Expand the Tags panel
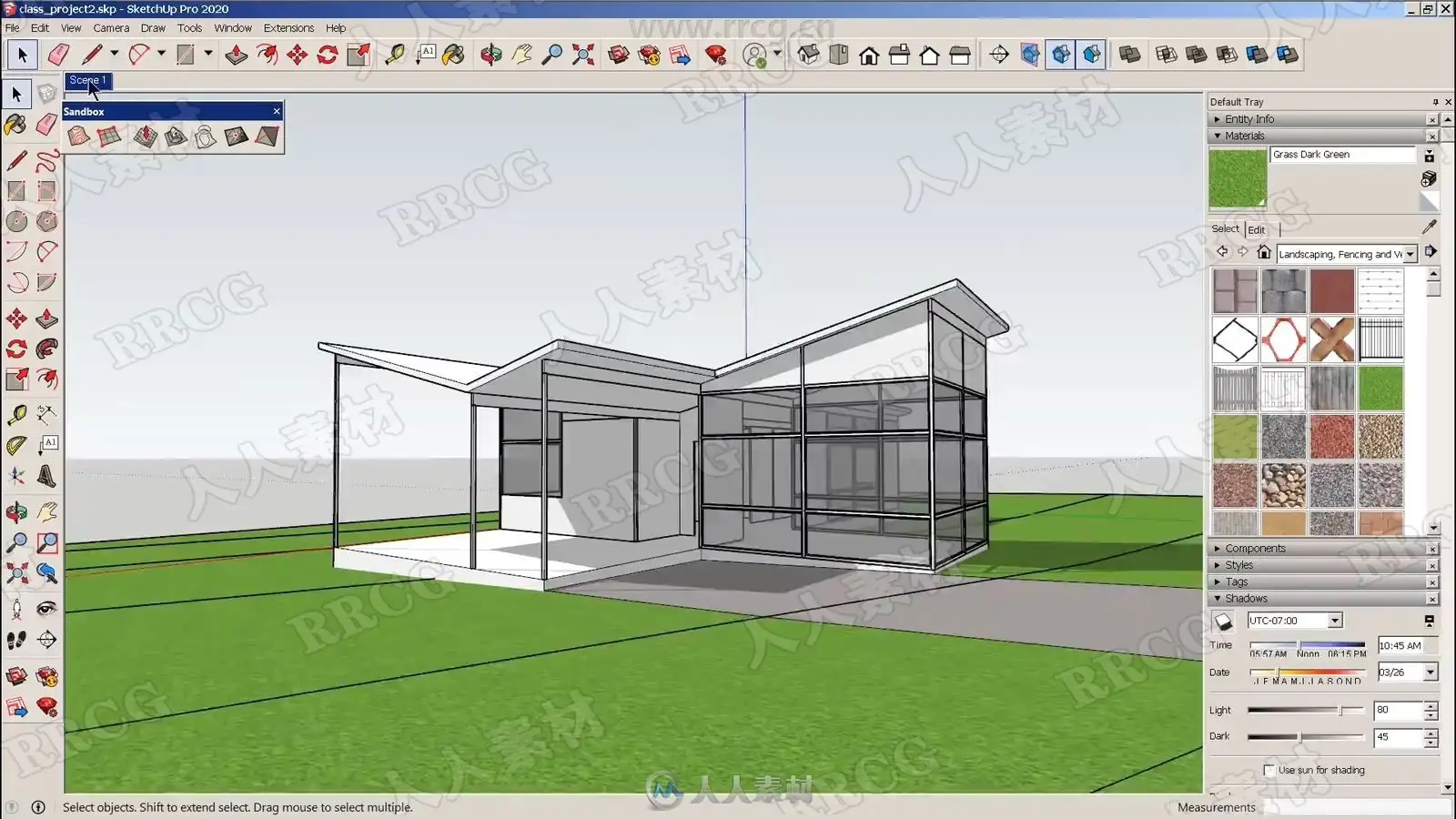Screen dimensions: 1456x819 [x=1218, y=582]
